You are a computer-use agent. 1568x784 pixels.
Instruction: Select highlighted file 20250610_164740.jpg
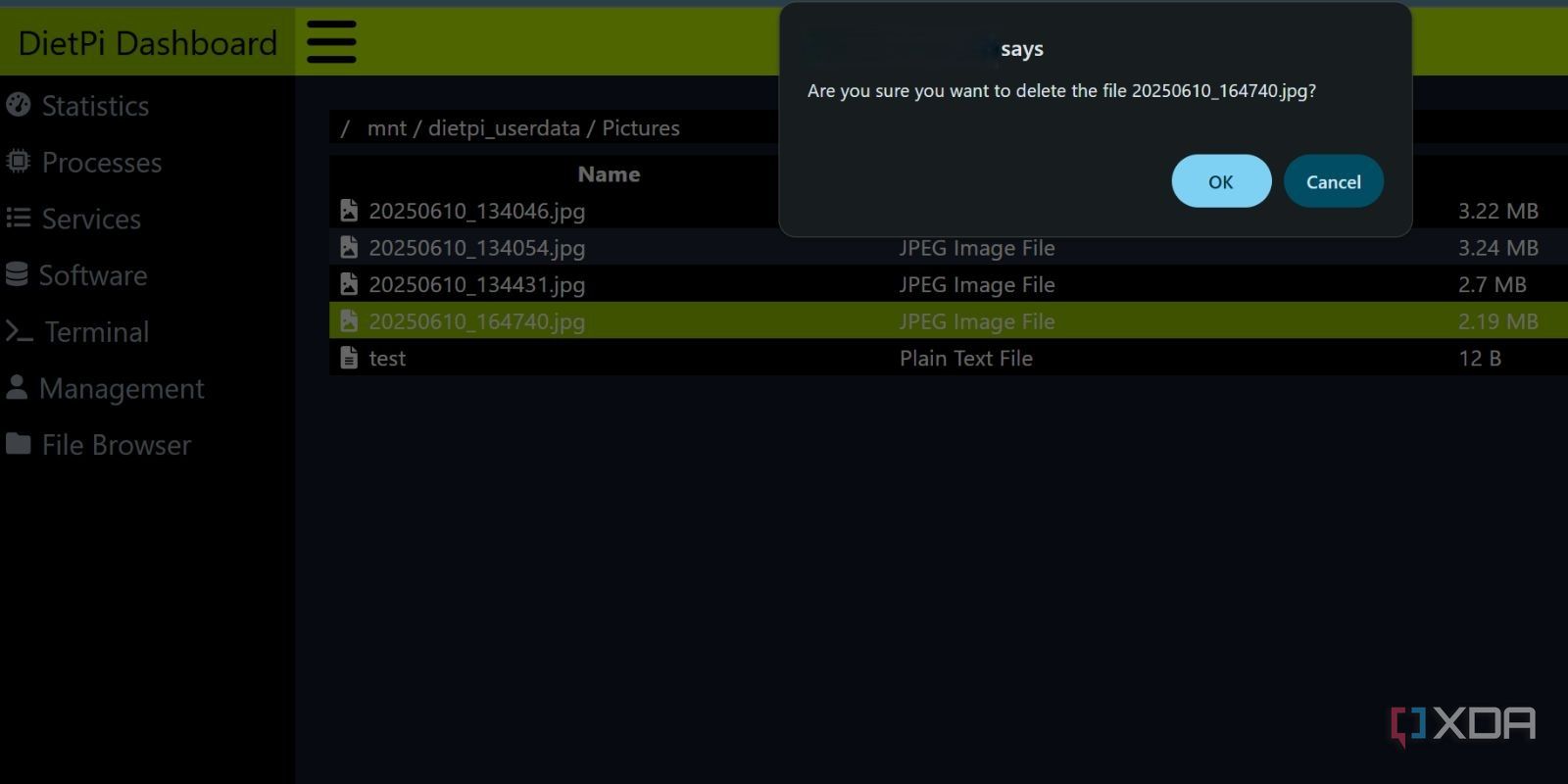point(477,321)
